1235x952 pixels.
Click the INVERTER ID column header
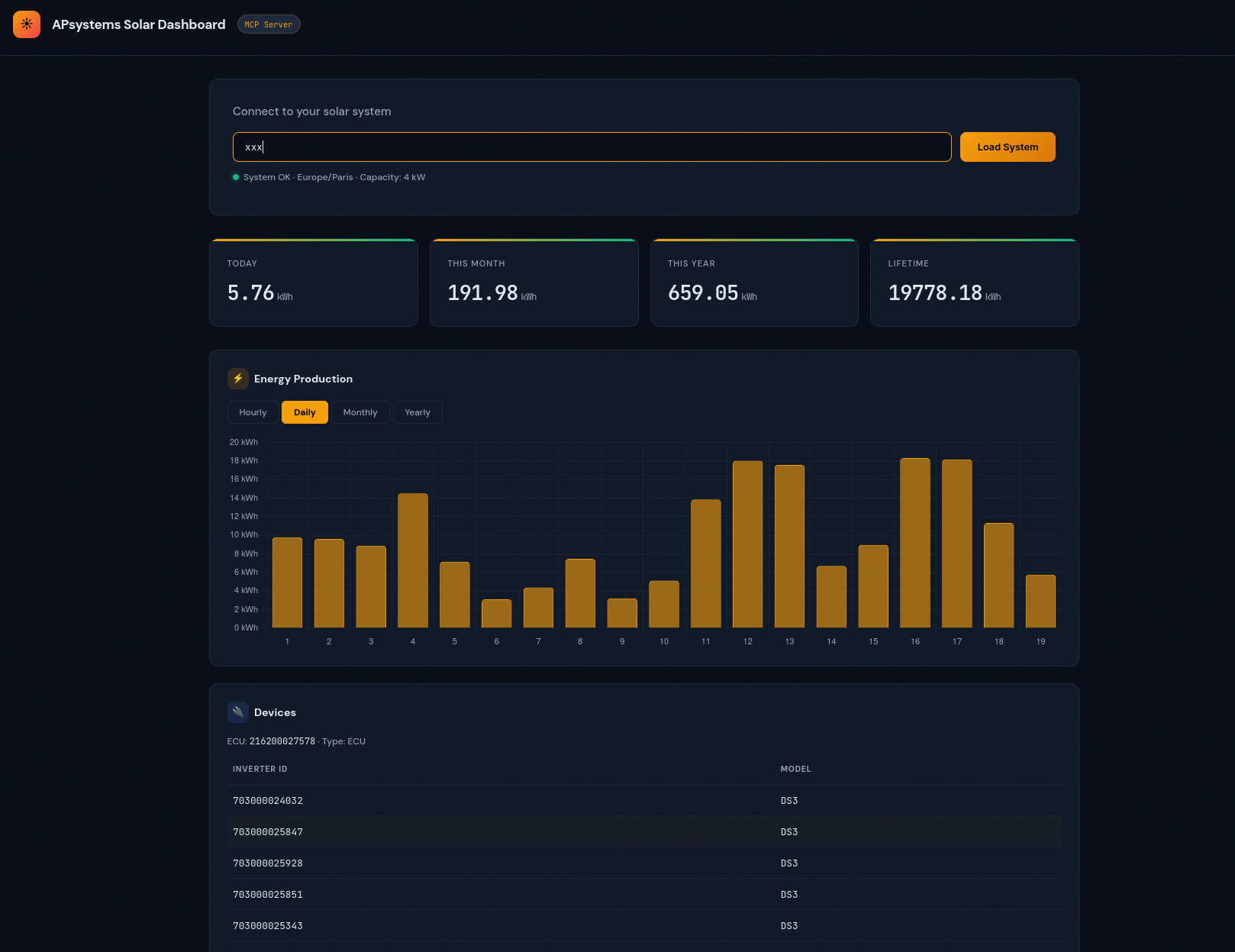click(260, 769)
